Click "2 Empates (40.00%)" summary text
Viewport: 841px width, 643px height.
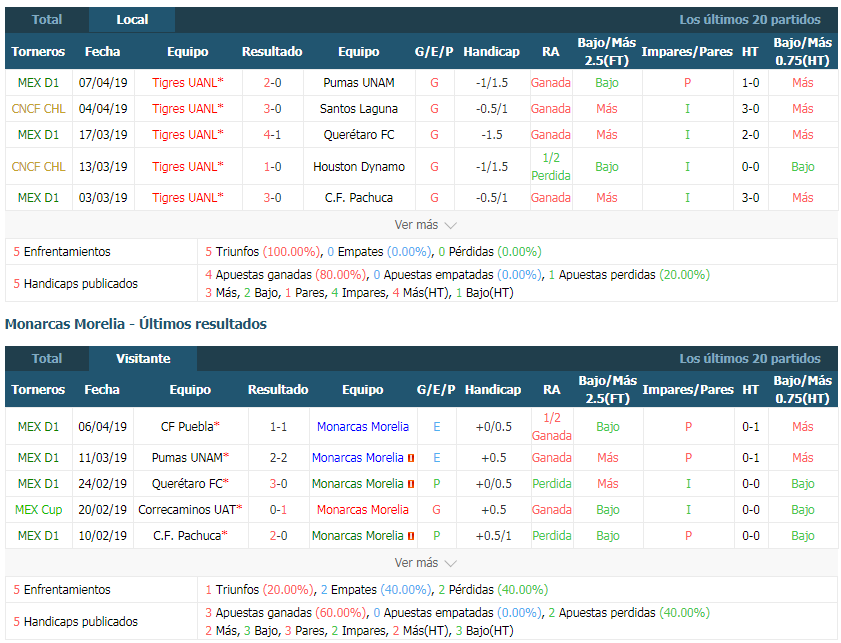[376, 590]
